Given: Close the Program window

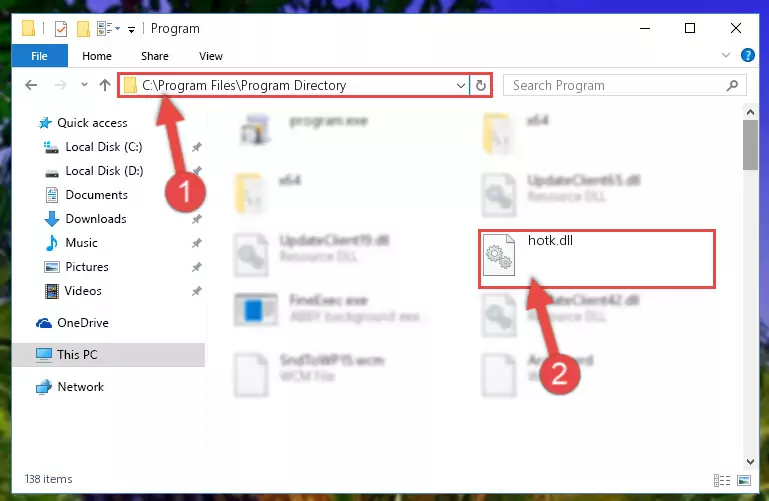Looking at the screenshot, I should 736,28.
